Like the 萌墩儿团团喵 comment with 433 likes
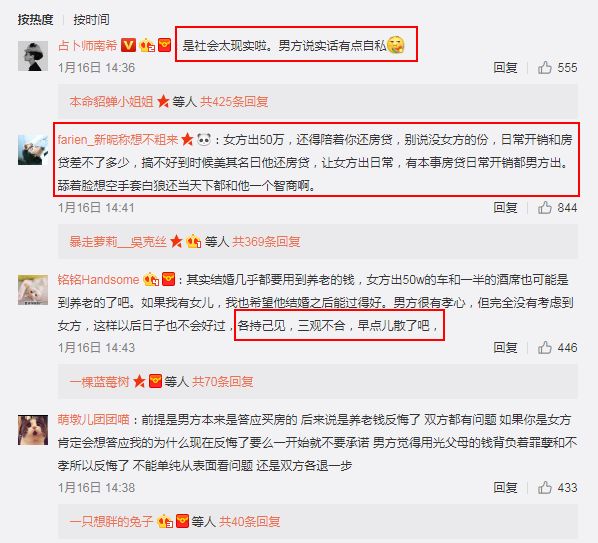 pyautogui.click(x=545, y=487)
